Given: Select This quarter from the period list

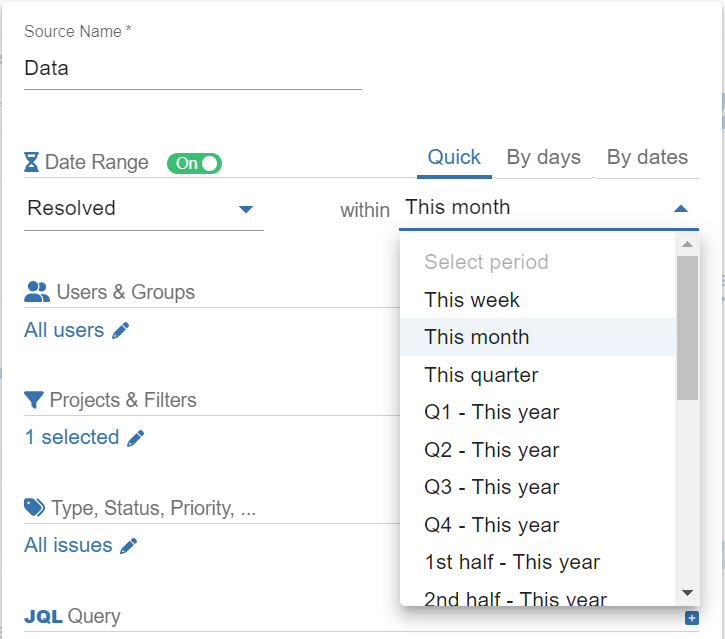Looking at the screenshot, I should (481, 375).
